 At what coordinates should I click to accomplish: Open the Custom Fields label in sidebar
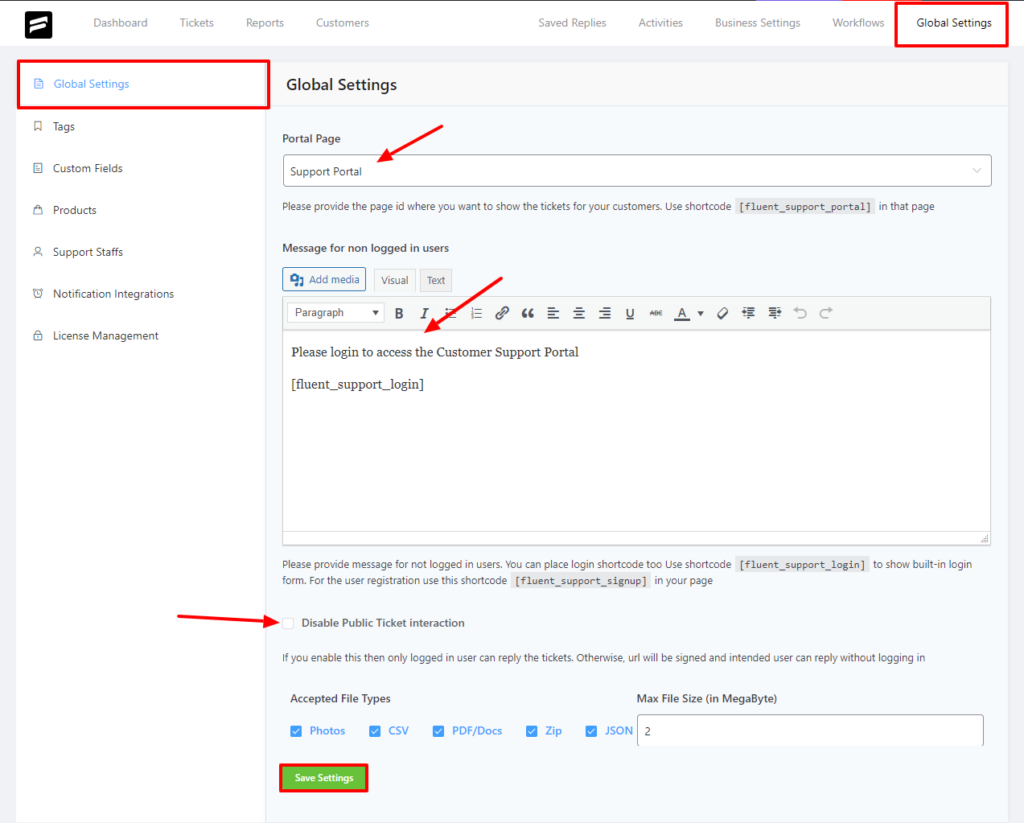click(x=88, y=169)
